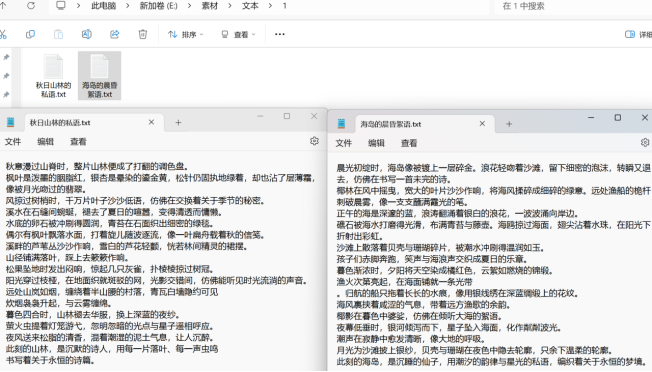Select file 海岛的晨昏絮语.txt in Explorer
This screenshot has width=652, height=372.
[99, 76]
